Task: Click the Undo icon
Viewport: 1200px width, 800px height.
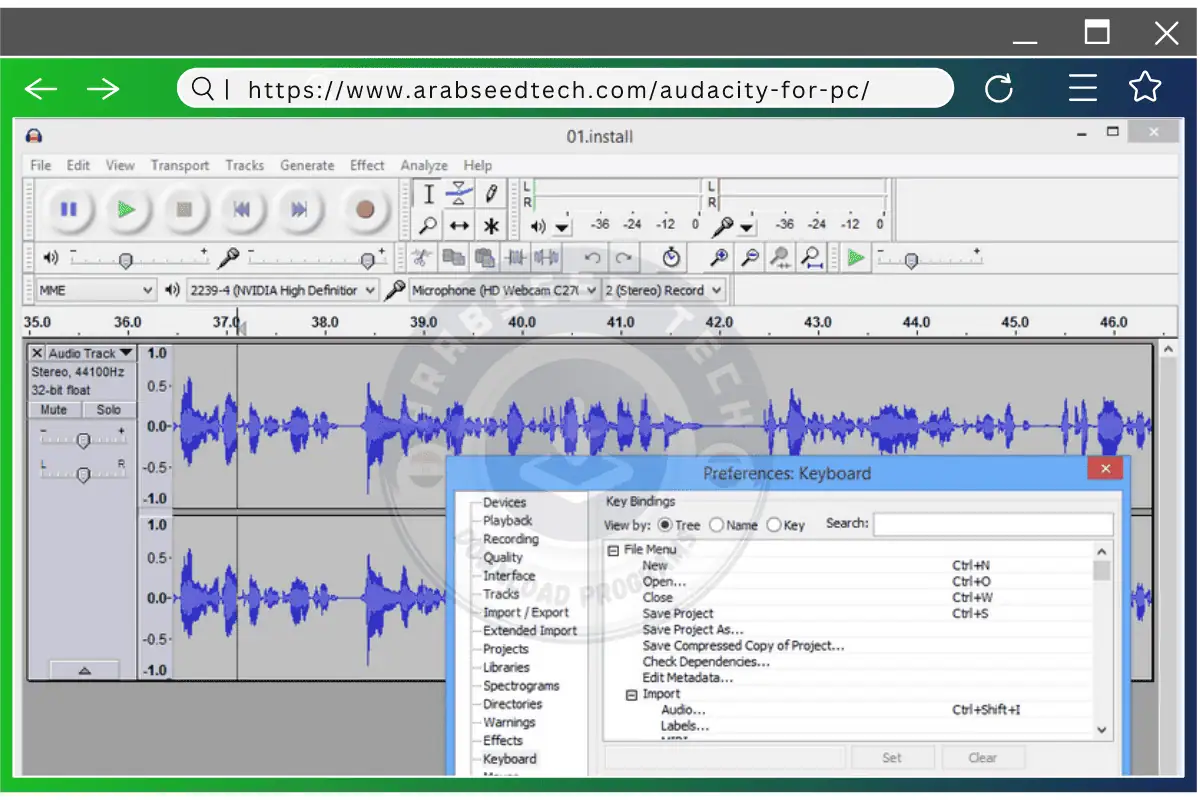Action: pos(592,257)
